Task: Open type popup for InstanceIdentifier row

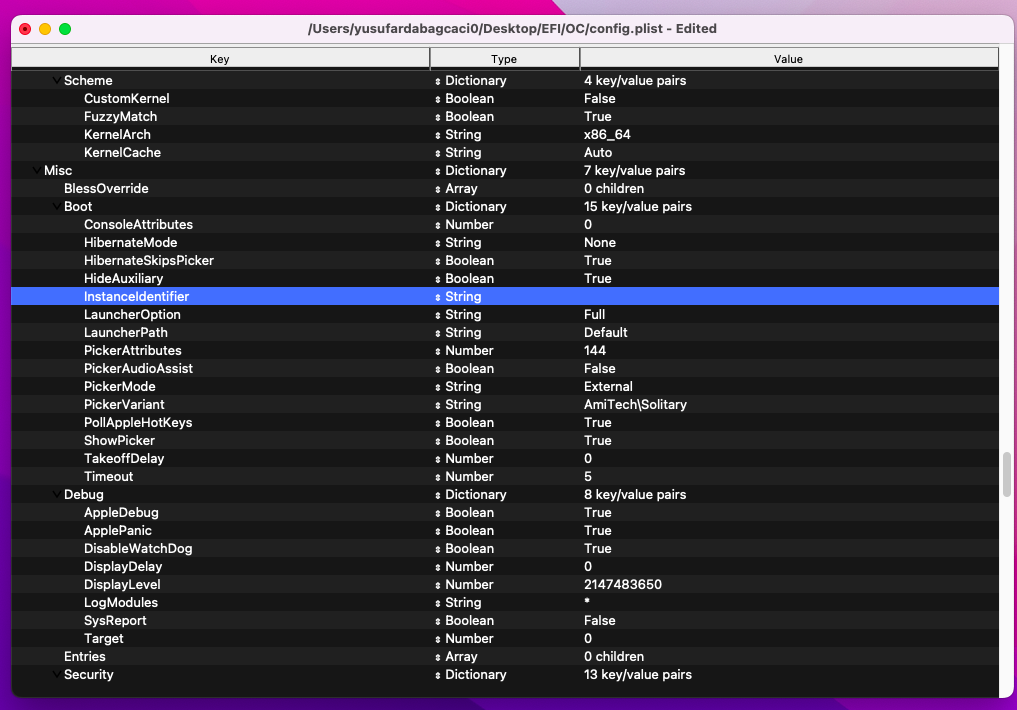Action: 438,297
